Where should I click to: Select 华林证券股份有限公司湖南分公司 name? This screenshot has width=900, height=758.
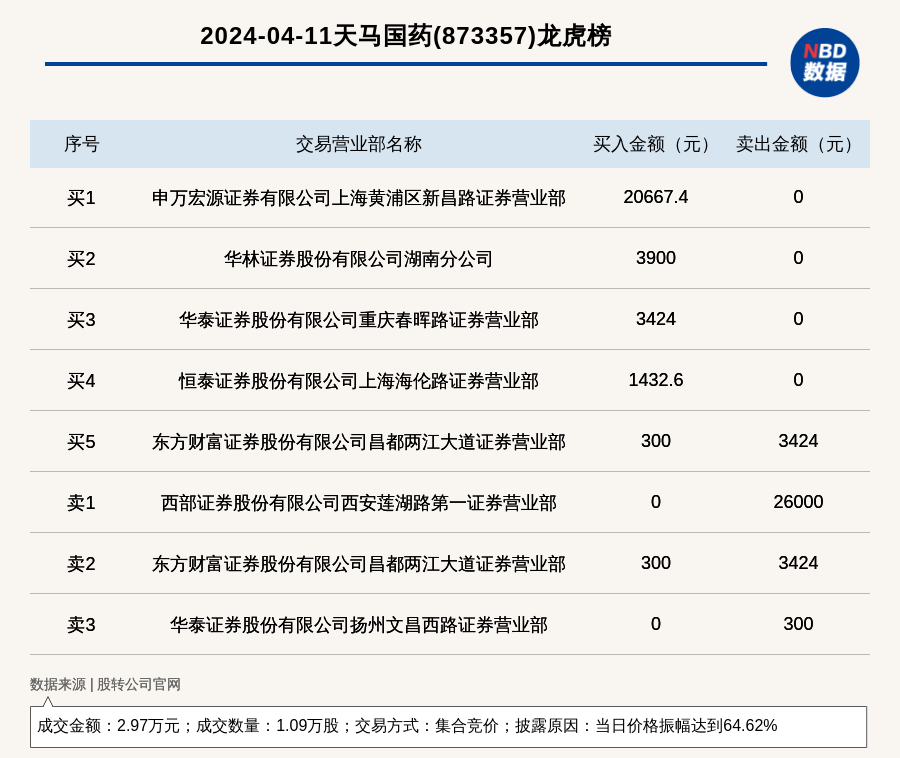pos(359,259)
